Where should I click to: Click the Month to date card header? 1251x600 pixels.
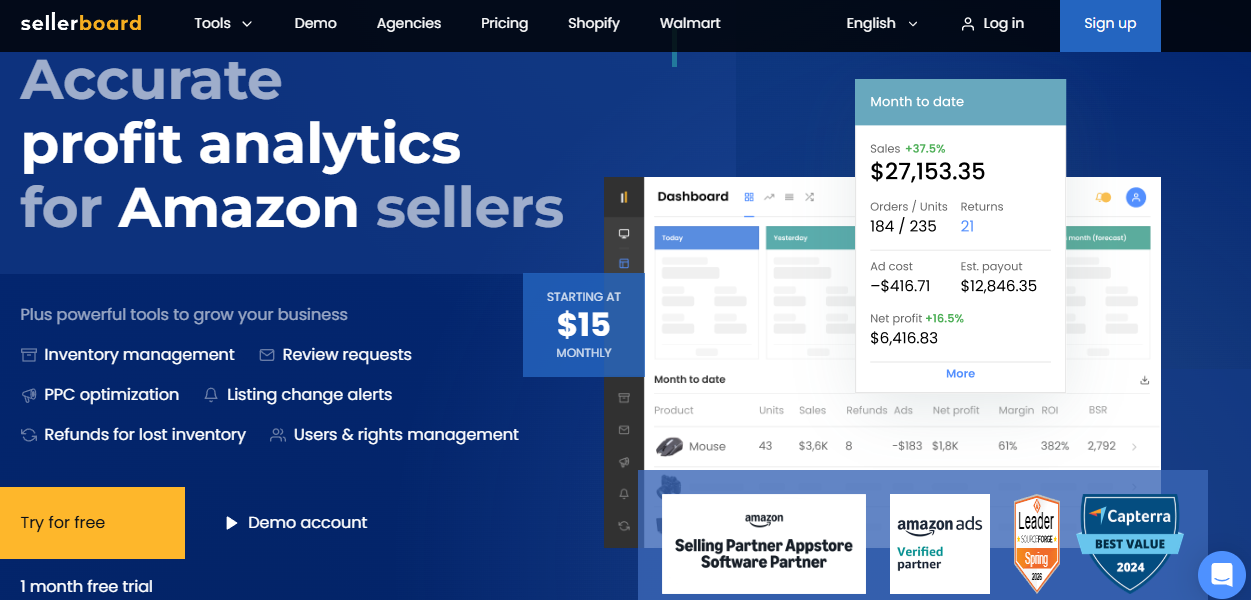pyautogui.click(x=960, y=102)
